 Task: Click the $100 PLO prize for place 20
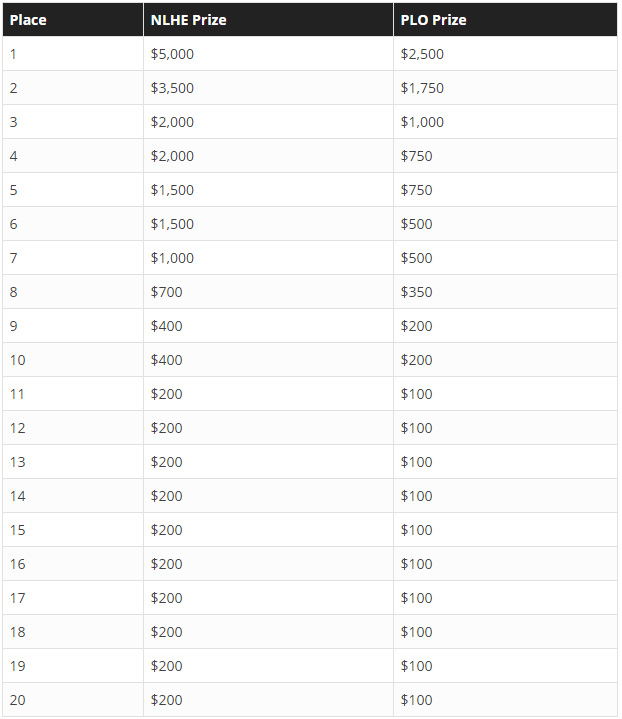pos(417,700)
